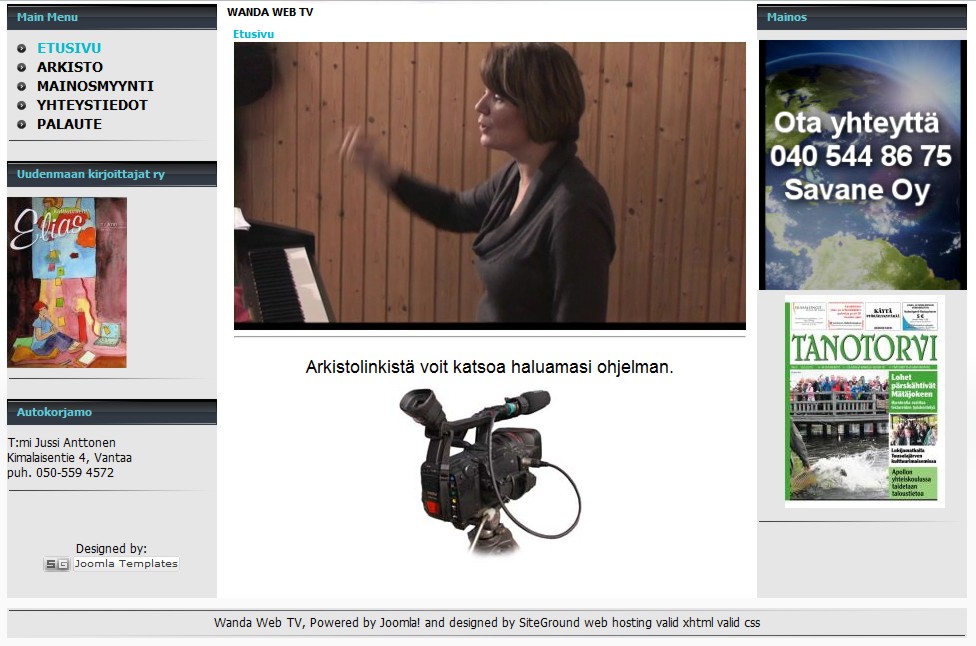Click the valid css footer link
Screen dimensions: 976x646
tap(738, 622)
